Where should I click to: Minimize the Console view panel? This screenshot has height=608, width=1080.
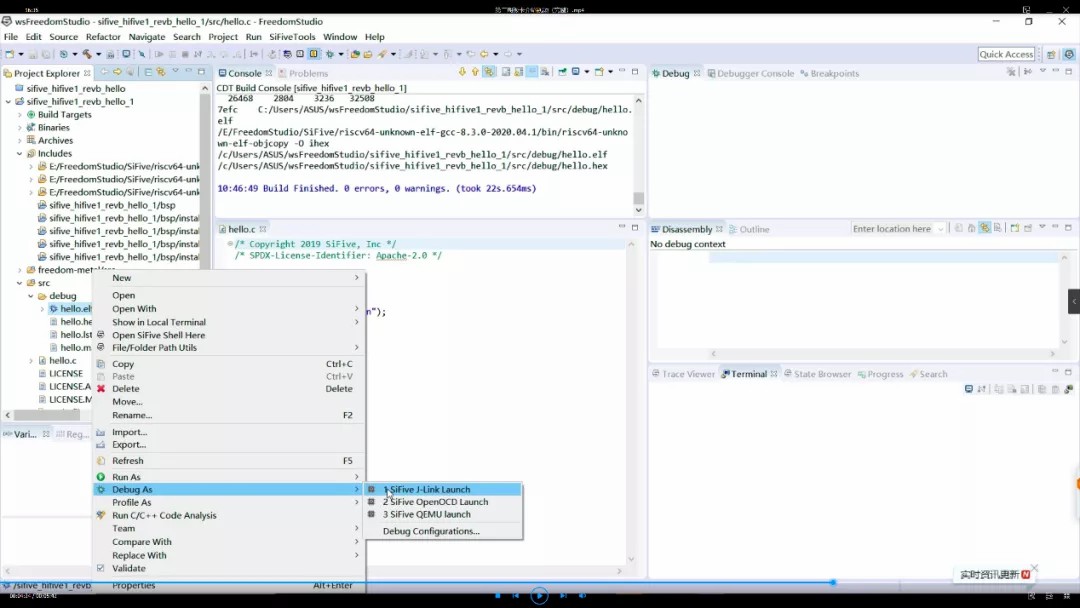point(622,71)
